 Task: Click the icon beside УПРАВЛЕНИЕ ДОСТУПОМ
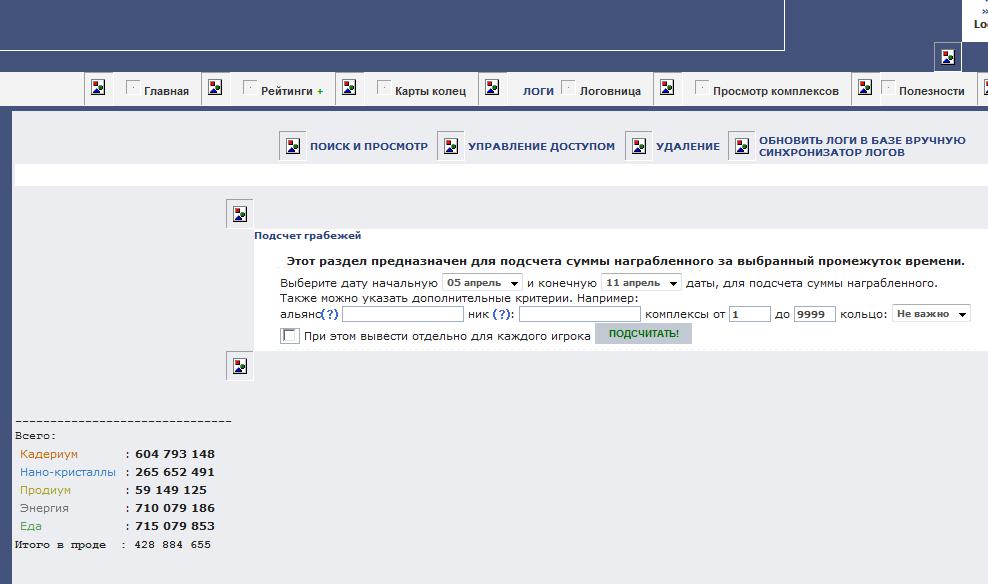(451, 146)
